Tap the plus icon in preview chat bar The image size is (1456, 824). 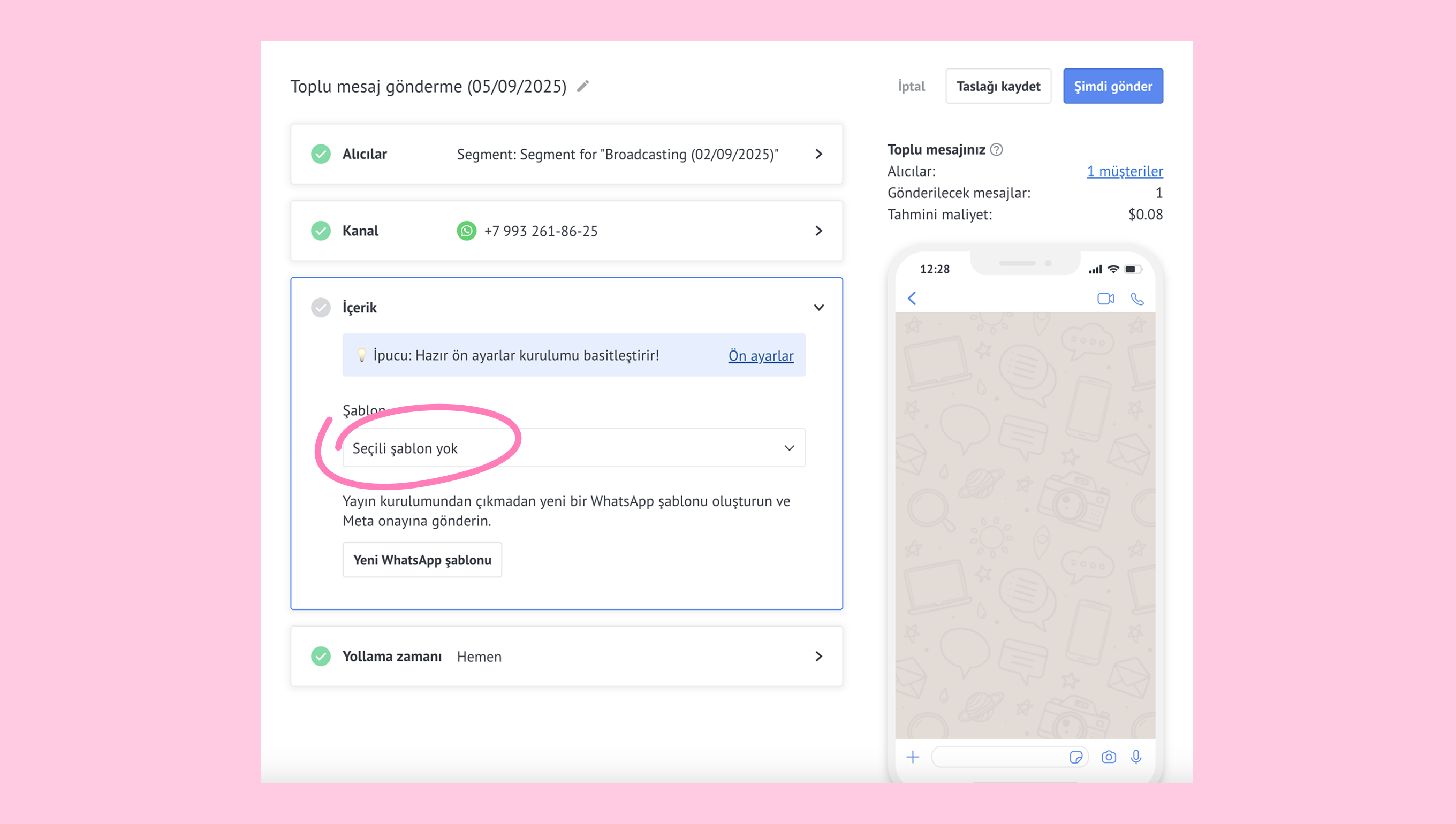(913, 757)
